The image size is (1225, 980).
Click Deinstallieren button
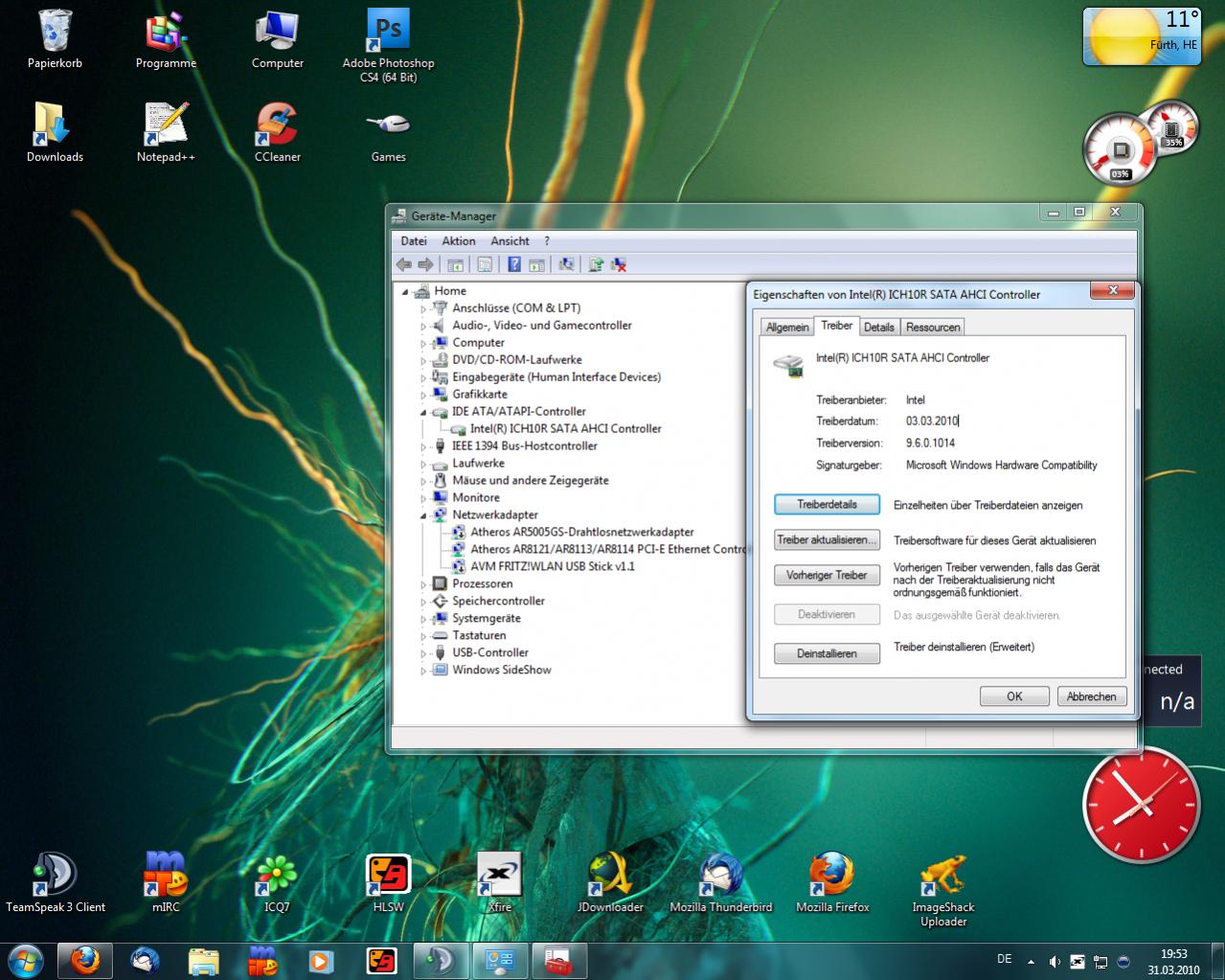coord(827,653)
